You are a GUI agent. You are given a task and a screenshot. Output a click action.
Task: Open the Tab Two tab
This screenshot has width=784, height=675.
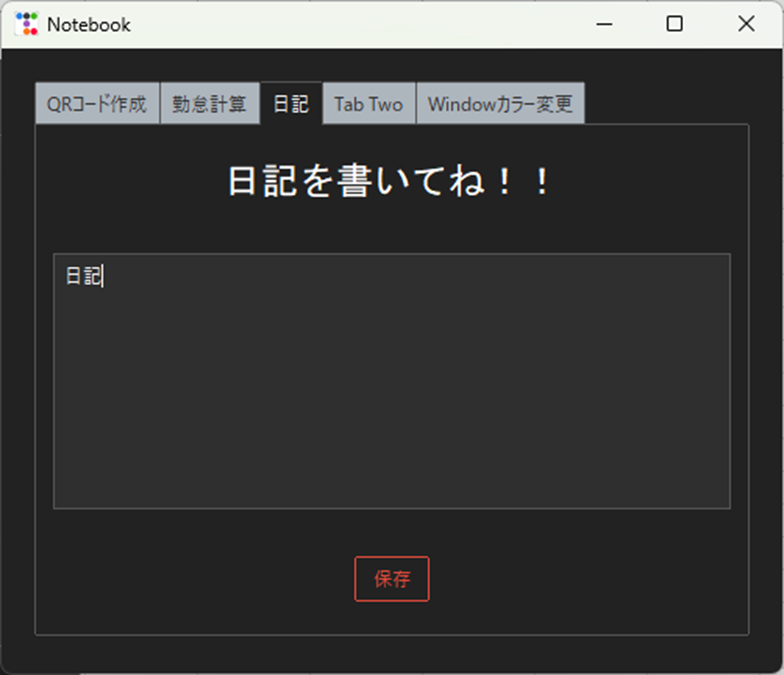[x=369, y=104]
